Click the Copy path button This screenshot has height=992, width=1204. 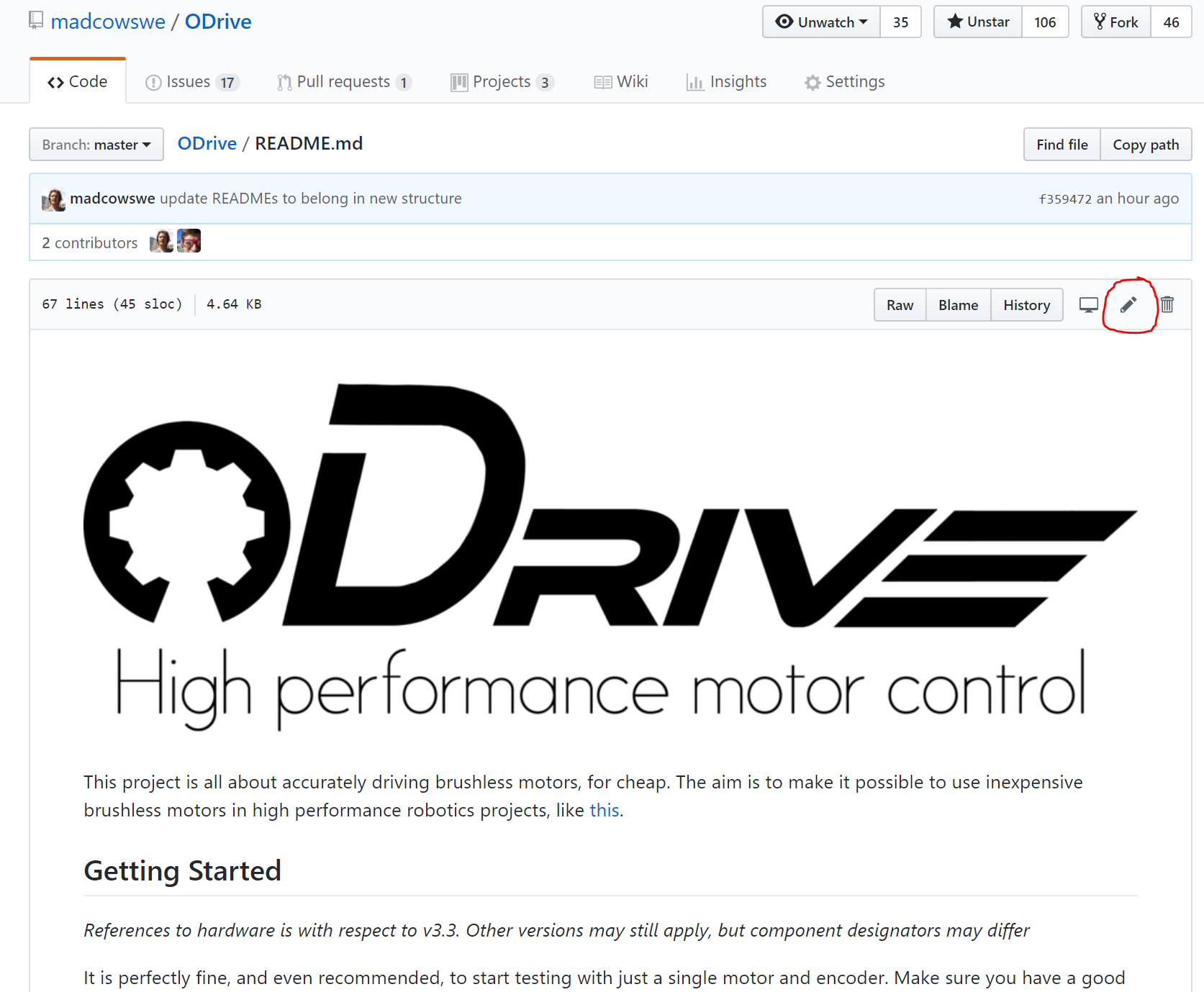coord(1146,145)
